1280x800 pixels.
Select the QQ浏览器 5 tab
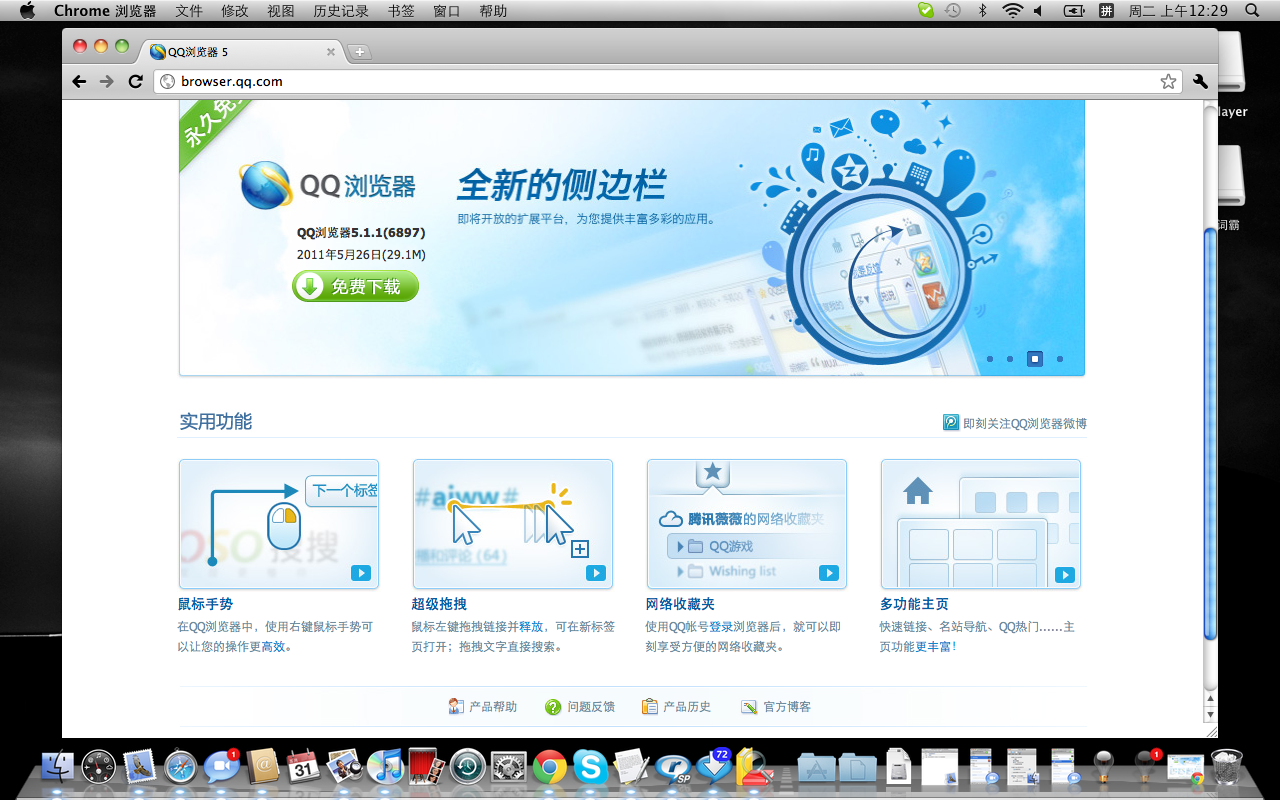pos(242,52)
